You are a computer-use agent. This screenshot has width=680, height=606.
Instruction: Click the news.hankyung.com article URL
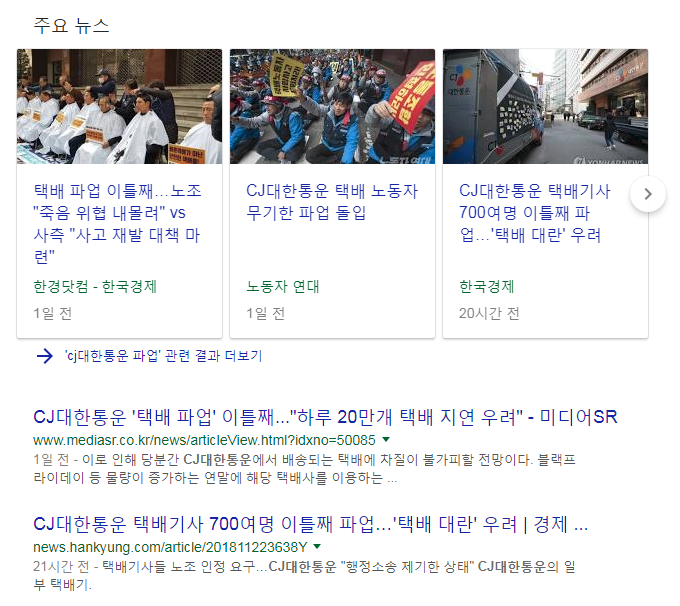[170, 547]
